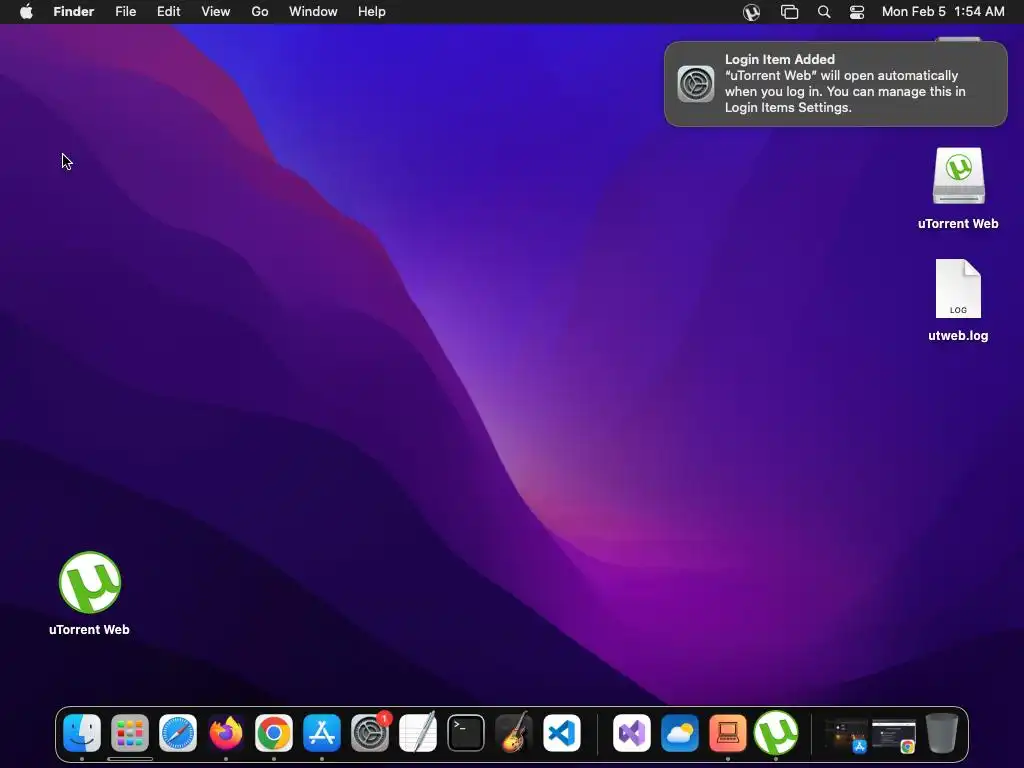1024x768 pixels.
Task: Open the Finder menu
Action: [74, 12]
